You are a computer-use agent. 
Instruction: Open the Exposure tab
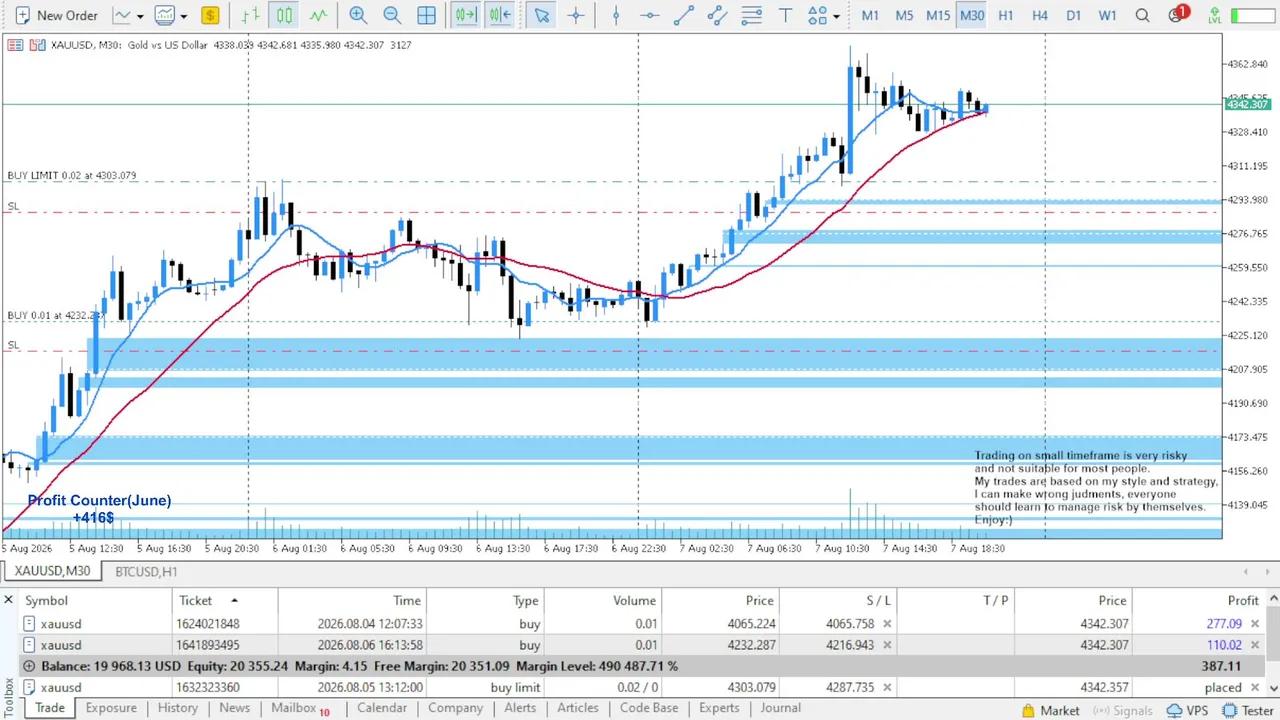(111, 708)
